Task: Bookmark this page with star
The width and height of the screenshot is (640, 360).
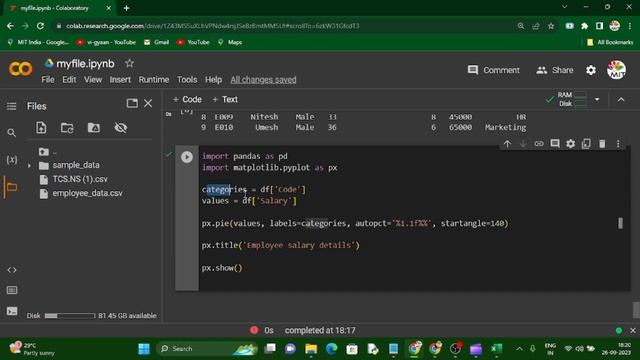Action: click(x=551, y=26)
